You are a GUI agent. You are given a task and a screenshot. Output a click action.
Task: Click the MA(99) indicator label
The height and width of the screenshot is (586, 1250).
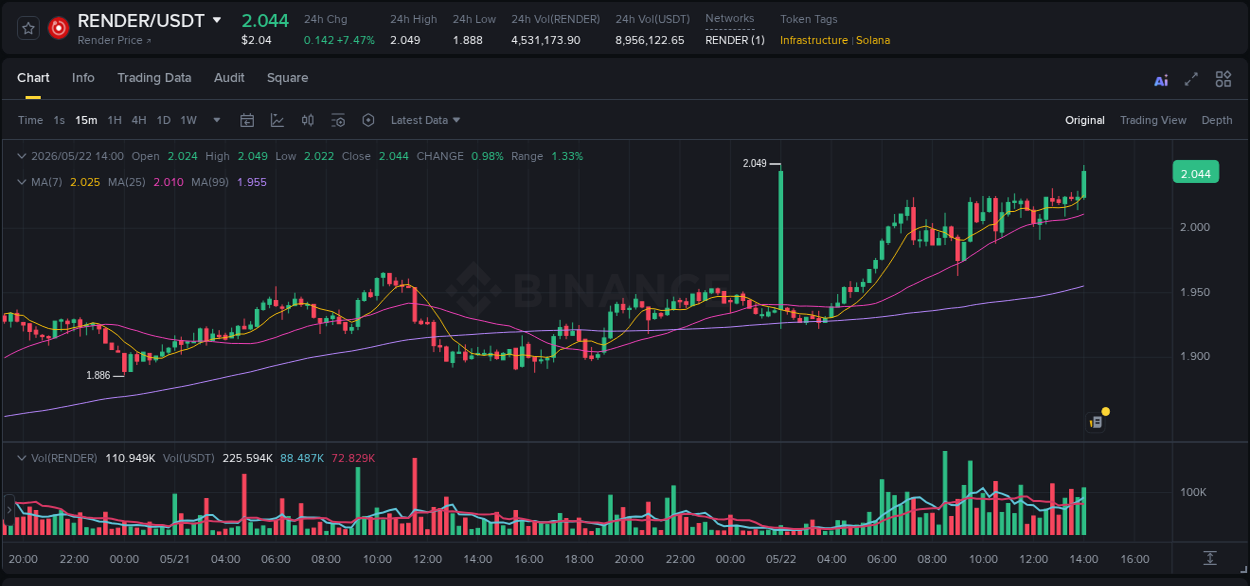tap(211, 182)
